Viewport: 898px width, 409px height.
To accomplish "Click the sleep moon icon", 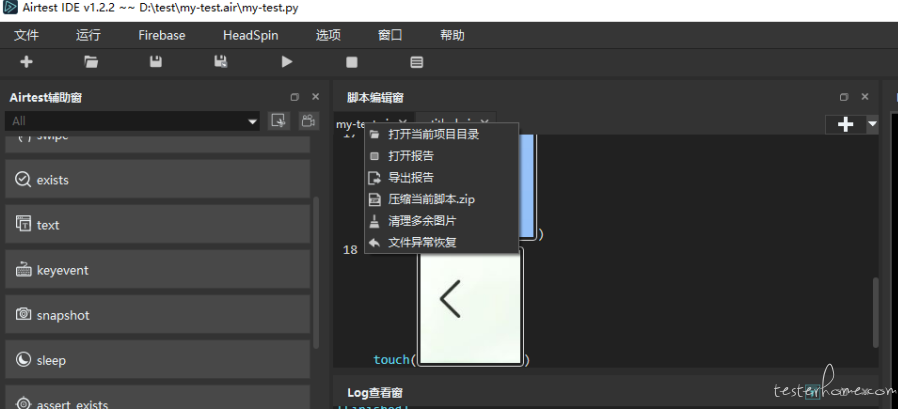I will [x=23, y=359].
